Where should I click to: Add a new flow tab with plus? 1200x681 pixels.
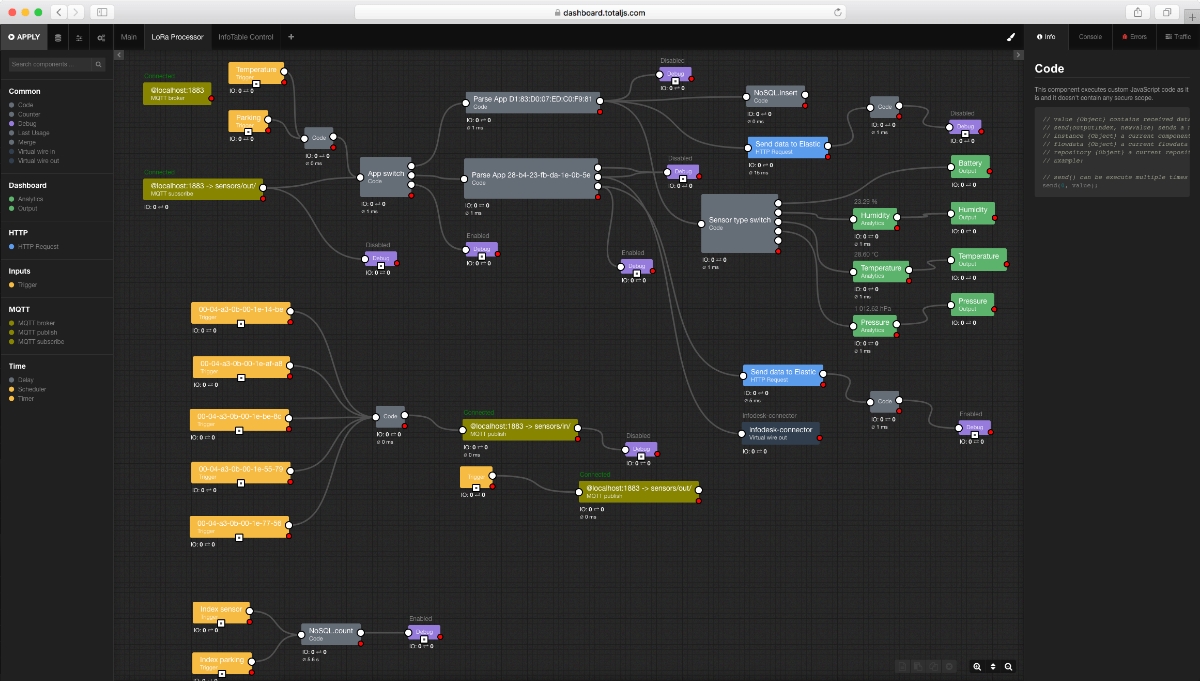click(291, 37)
